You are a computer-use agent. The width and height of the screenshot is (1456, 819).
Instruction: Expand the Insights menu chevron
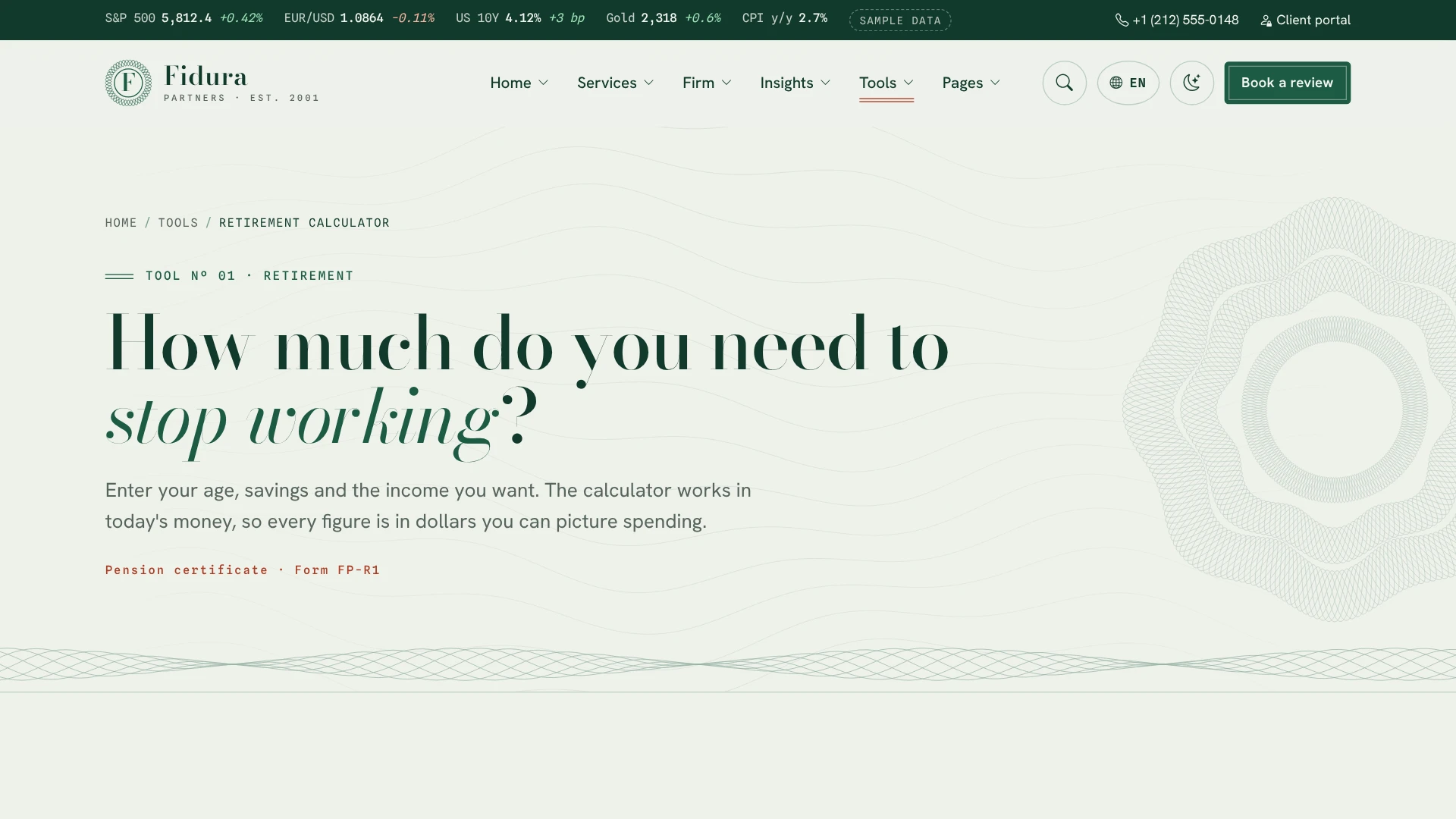(825, 83)
